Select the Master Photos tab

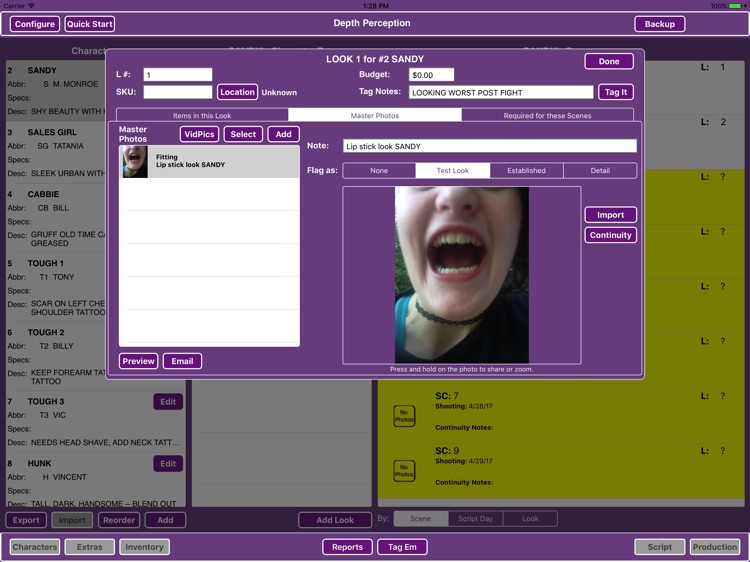click(375, 115)
